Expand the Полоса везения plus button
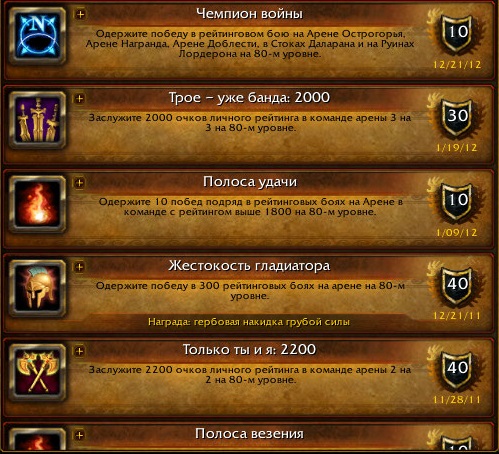Image resolution: width=499 pixels, height=454 pixels. [80, 435]
